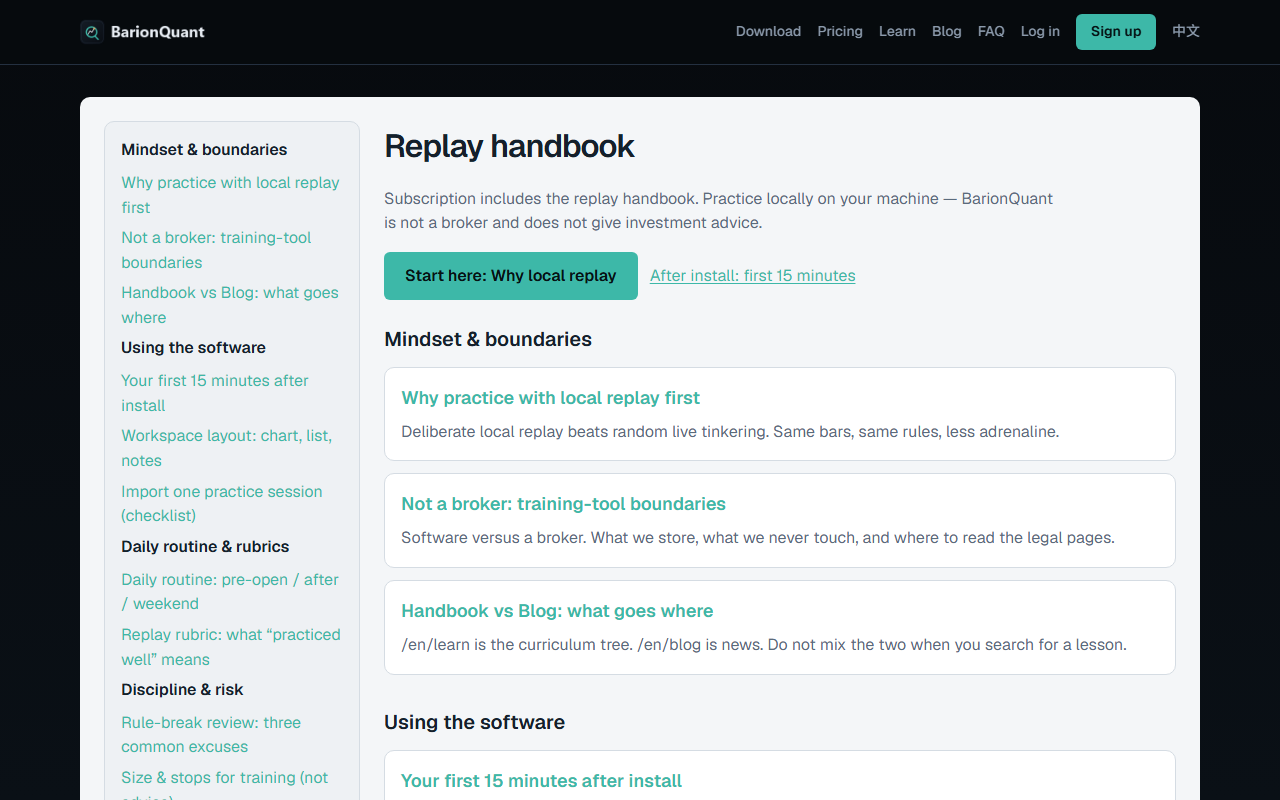Open sidebar link Workspace layout: chart, list, notes
This screenshot has height=800, width=1280.
coord(227,448)
